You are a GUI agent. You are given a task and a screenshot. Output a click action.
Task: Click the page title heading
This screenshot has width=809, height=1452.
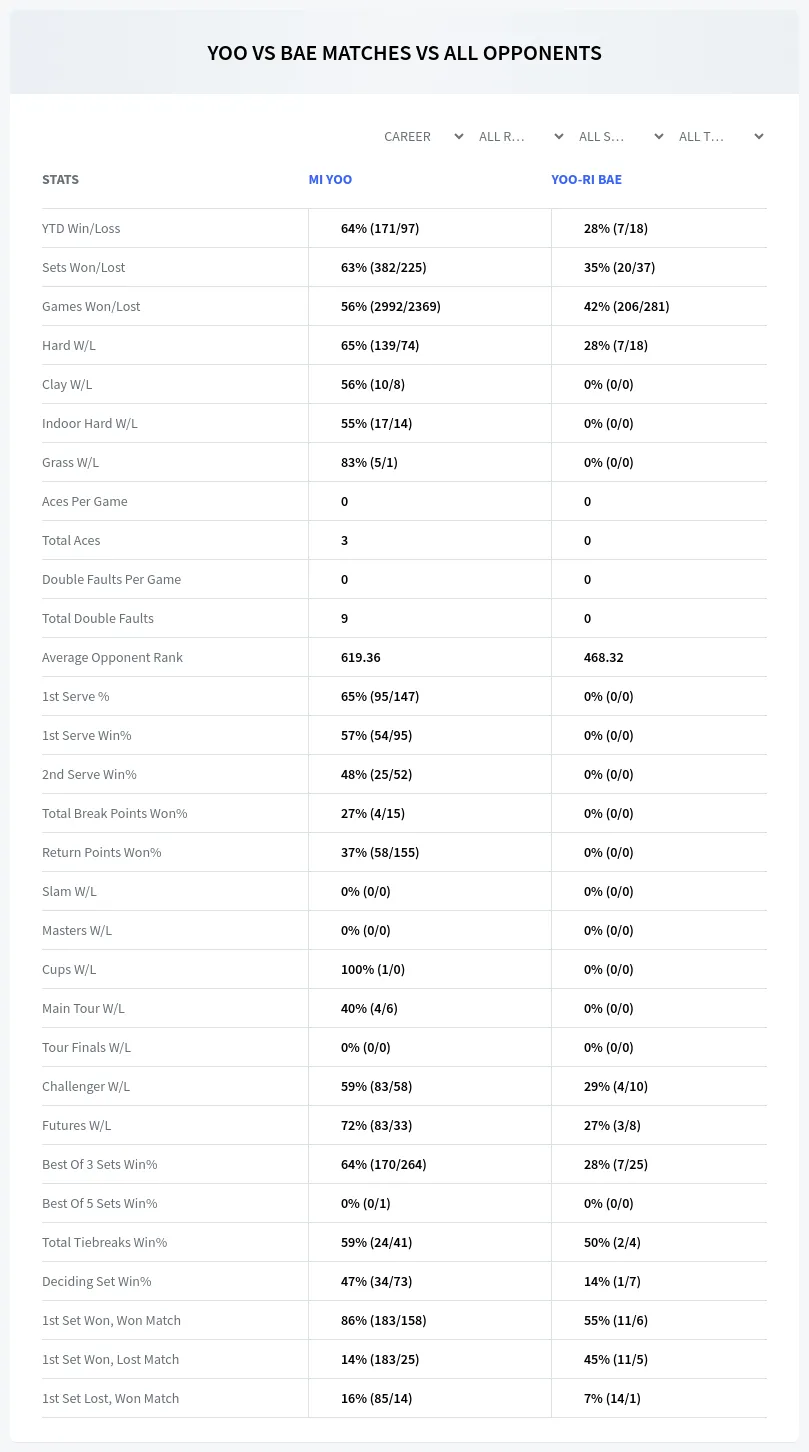[404, 53]
